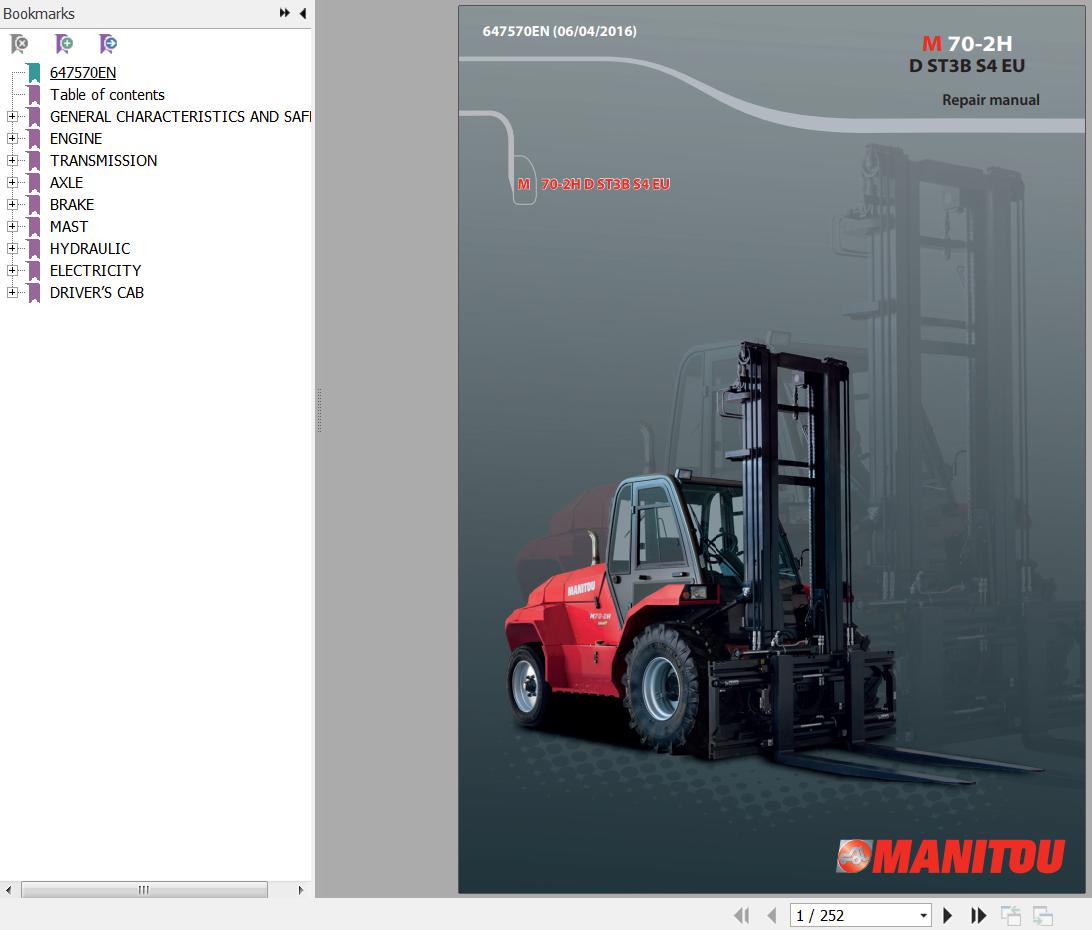Expand the TRANSMISSION bookmark section
1092x930 pixels.
[12, 161]
